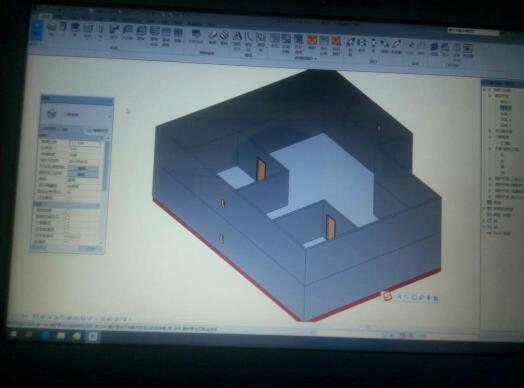Click the first orange Area icon
The image size is (524, 388).
[x=312, y=42]
